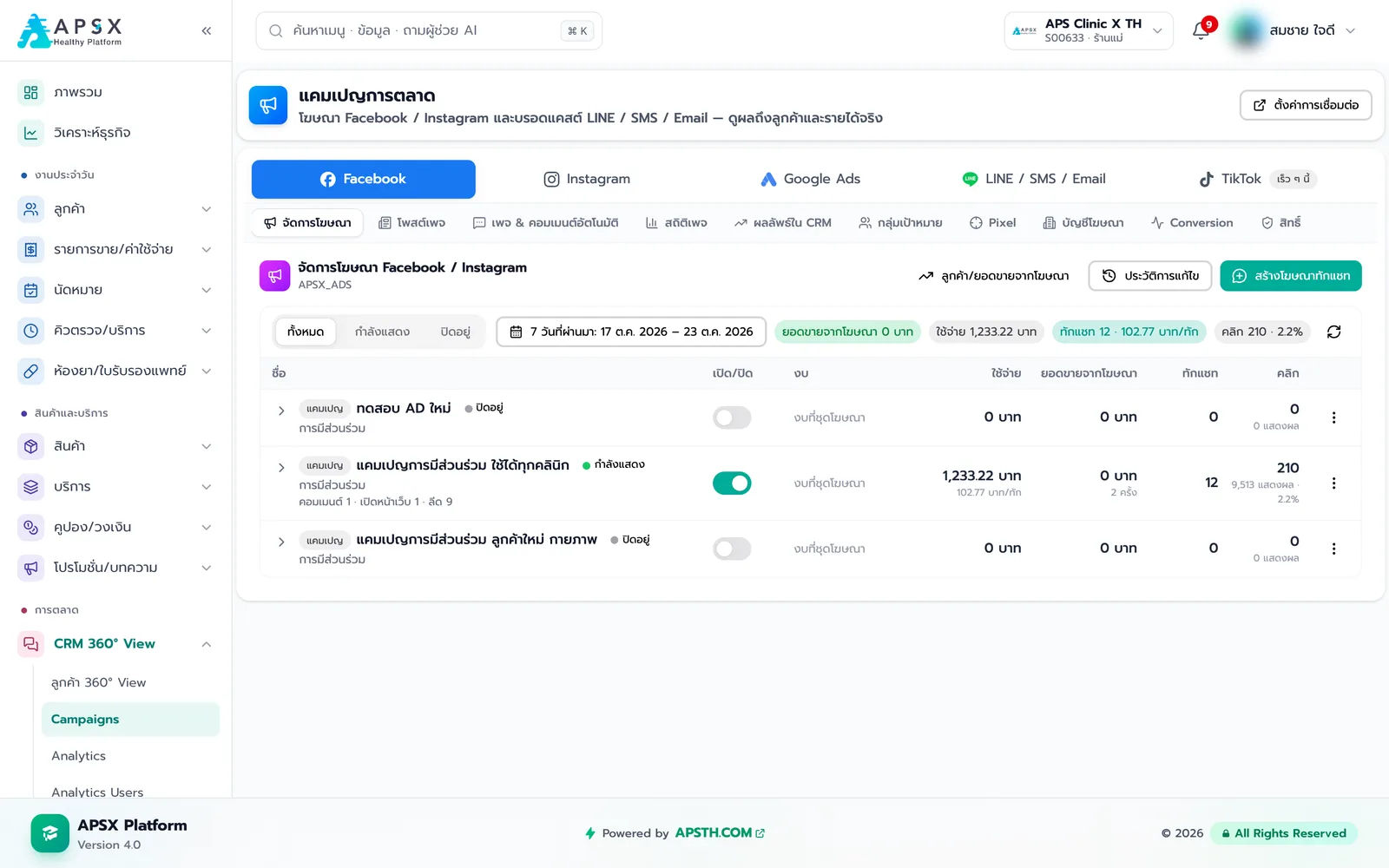1389x868 pixels.
Task: Click the APSX Platform version badge icon
Action: [50, 833]
